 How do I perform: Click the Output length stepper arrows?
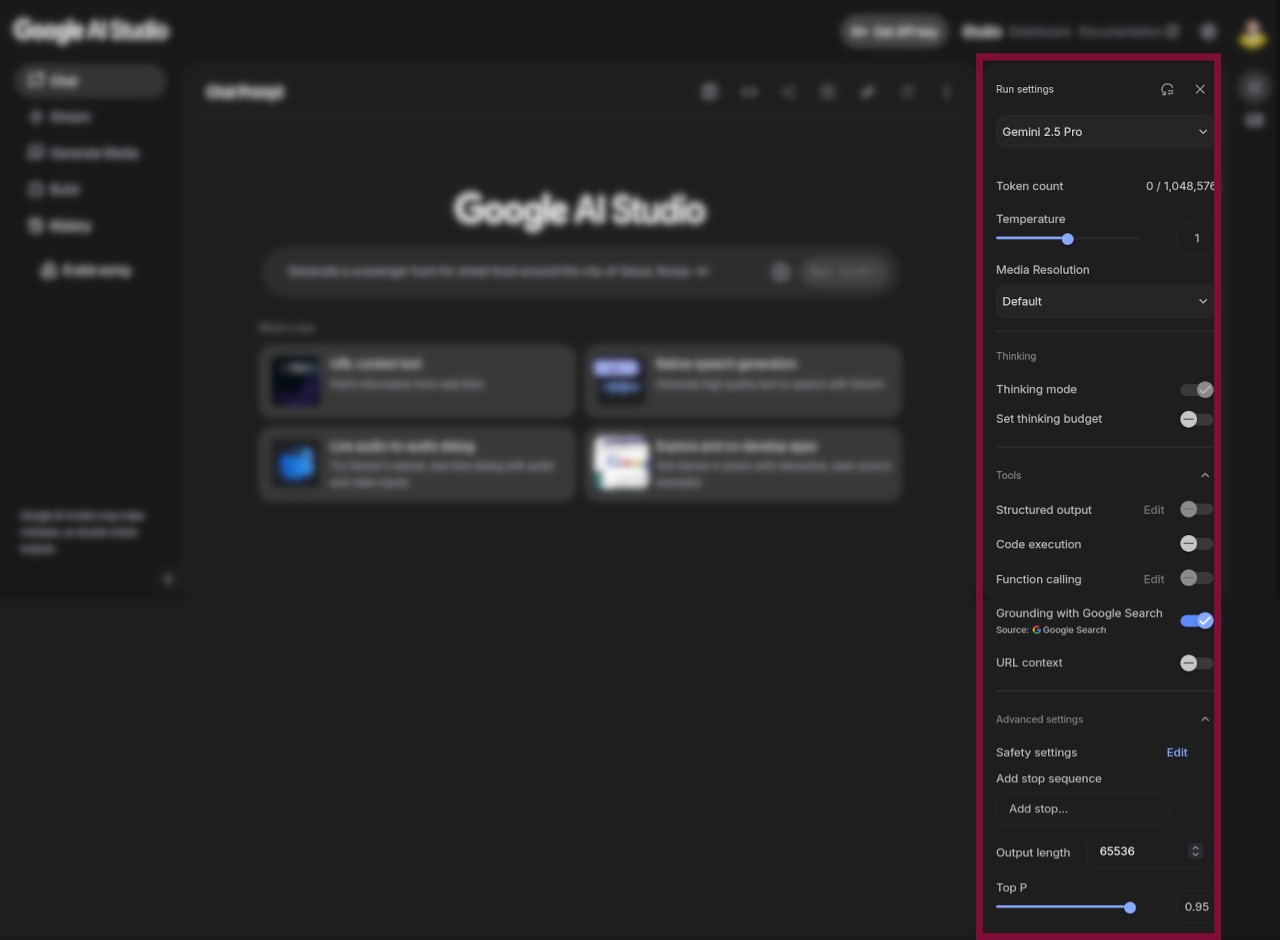point(1194,851)
